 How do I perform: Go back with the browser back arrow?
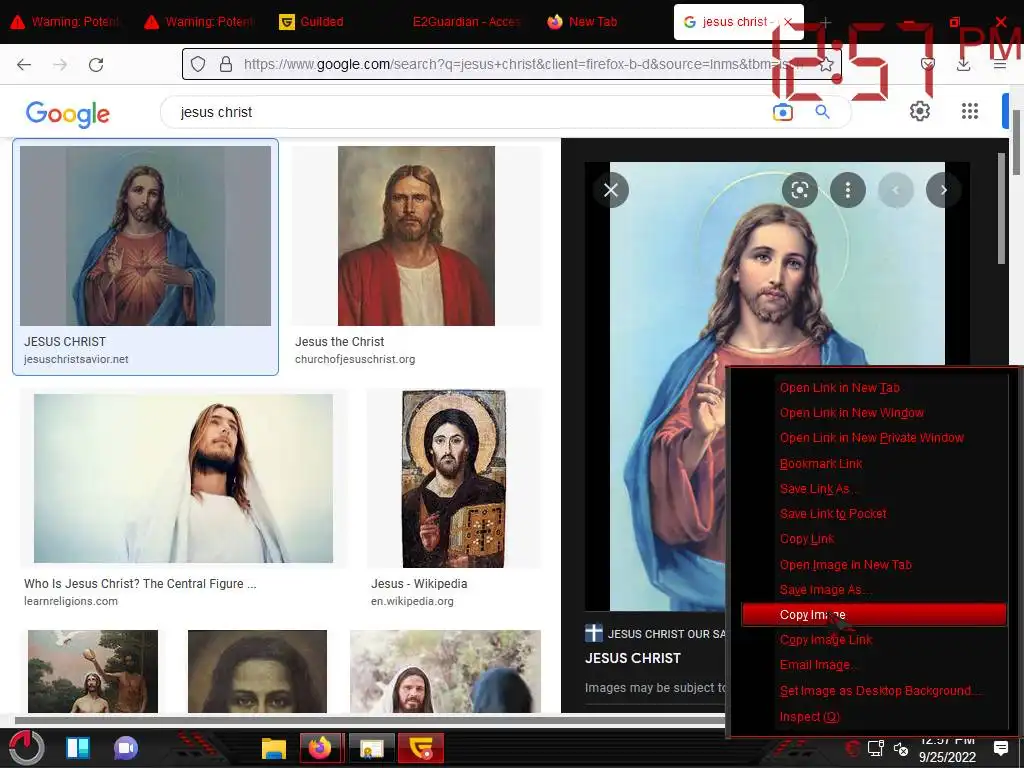tap(24, 64)
